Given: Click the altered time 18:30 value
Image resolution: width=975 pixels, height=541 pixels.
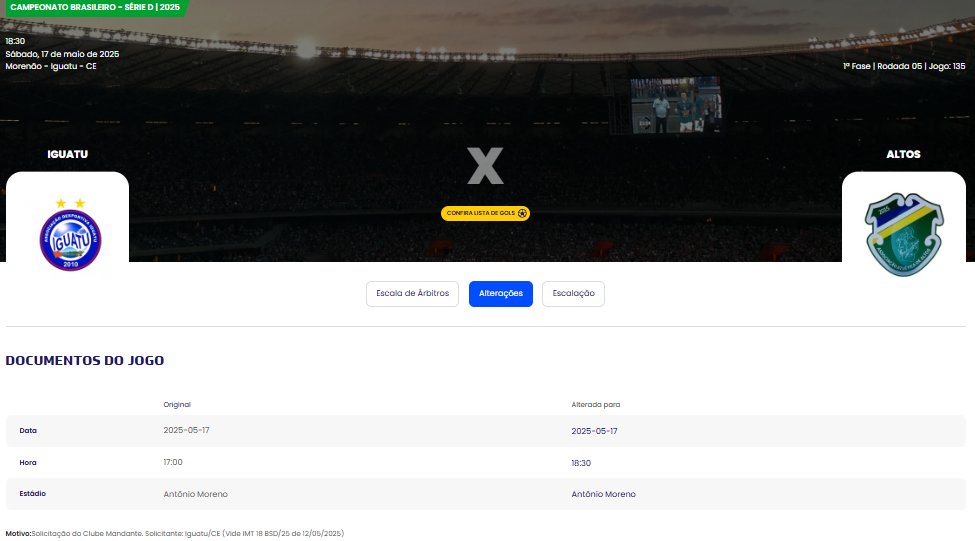Looking at the screenshot, I should coord(581,463).
